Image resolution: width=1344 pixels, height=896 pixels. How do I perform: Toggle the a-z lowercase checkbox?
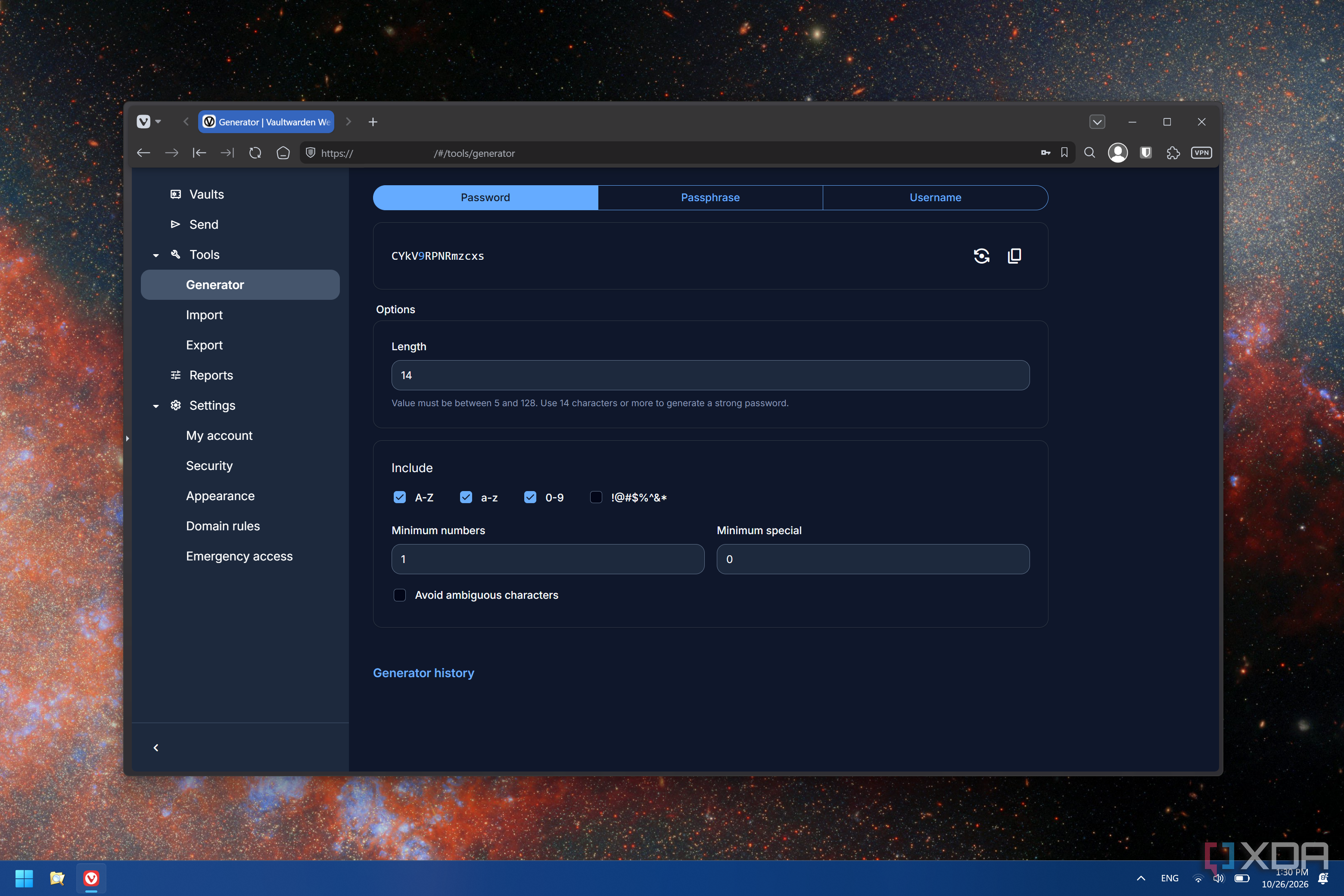(466, 497)
